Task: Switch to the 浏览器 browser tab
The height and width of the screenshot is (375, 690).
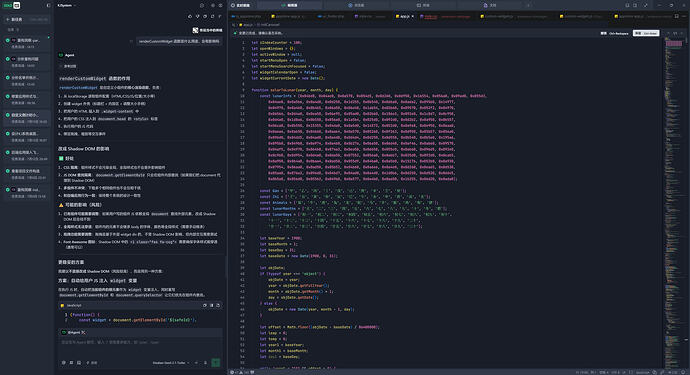Action: tap(356, 5)
